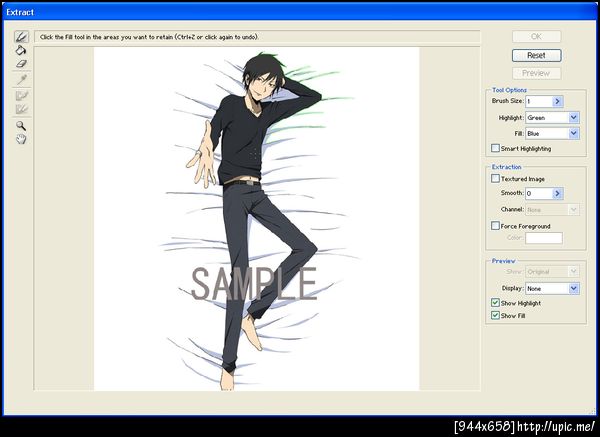The height and width of the screenshot is (437, 600).
Task: Select the Cleanup tool
Action: [21, 95]
